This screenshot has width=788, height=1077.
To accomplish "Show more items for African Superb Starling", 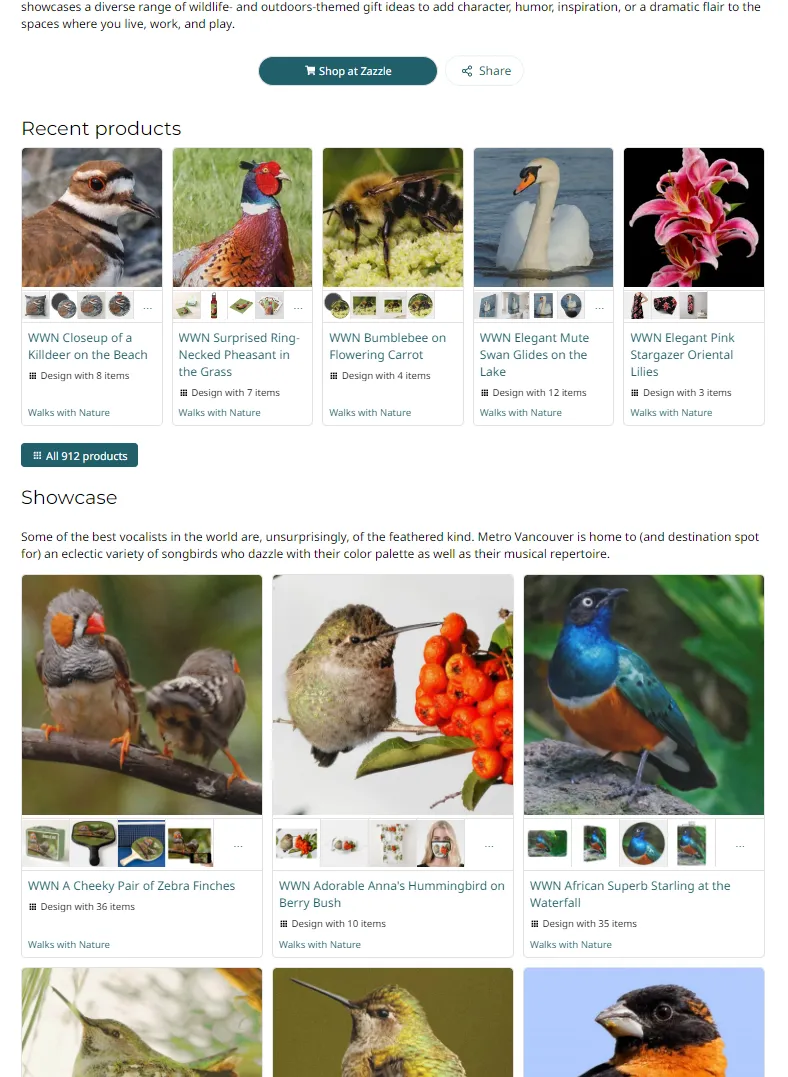I will coord(740,844).
